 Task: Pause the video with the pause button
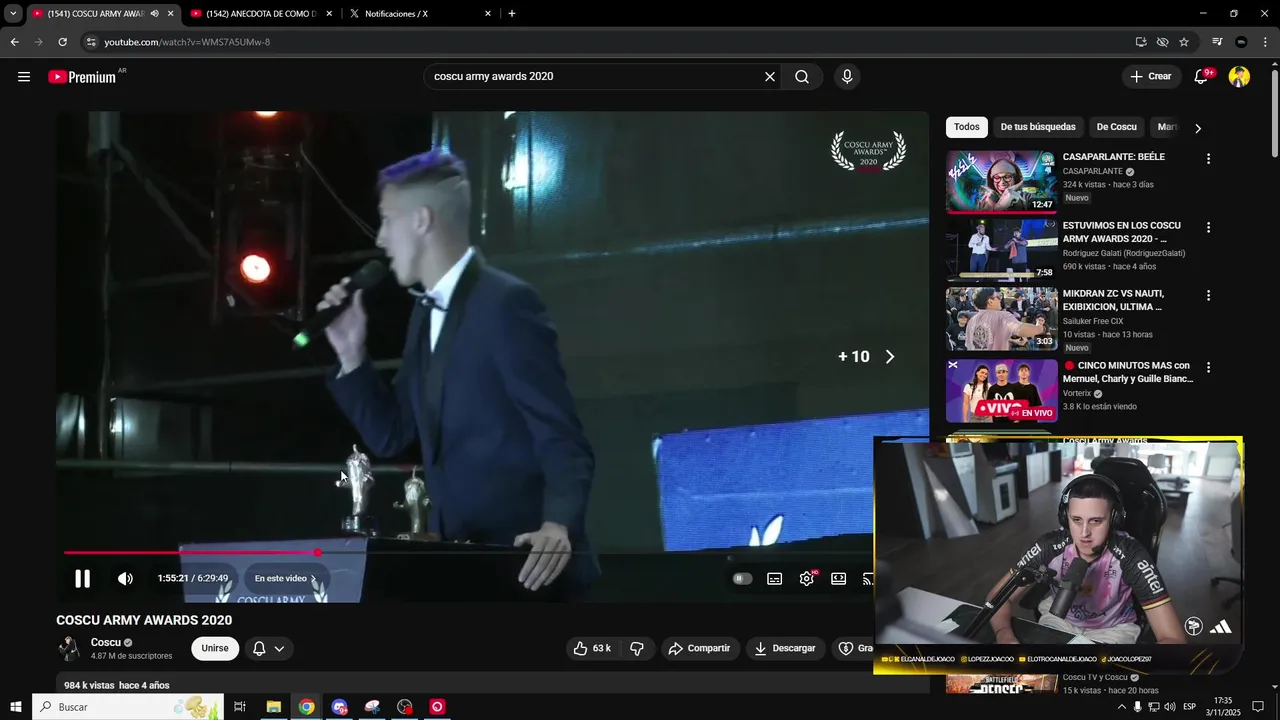point(82,578)
